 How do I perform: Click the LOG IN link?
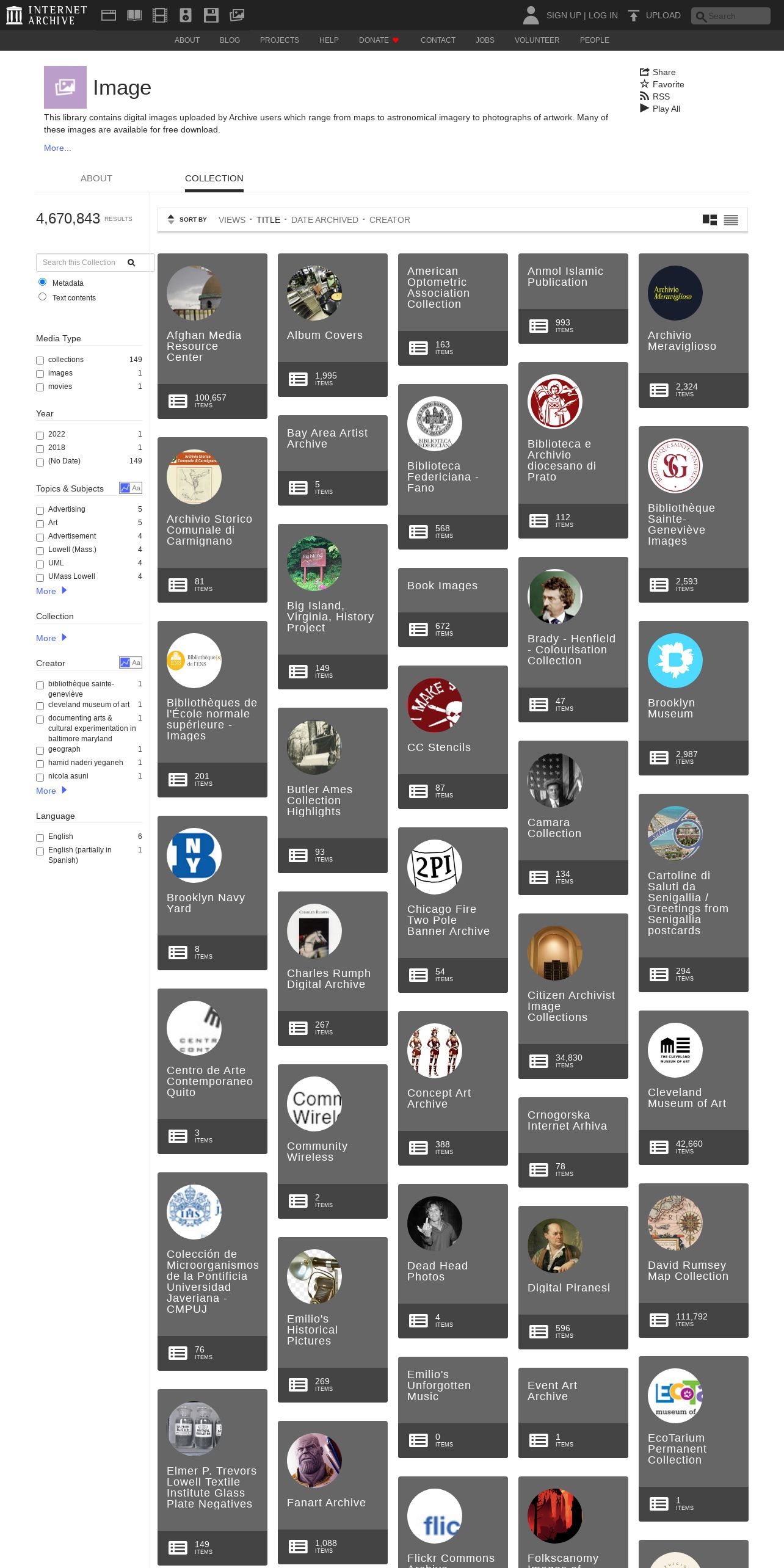point(603,15)
